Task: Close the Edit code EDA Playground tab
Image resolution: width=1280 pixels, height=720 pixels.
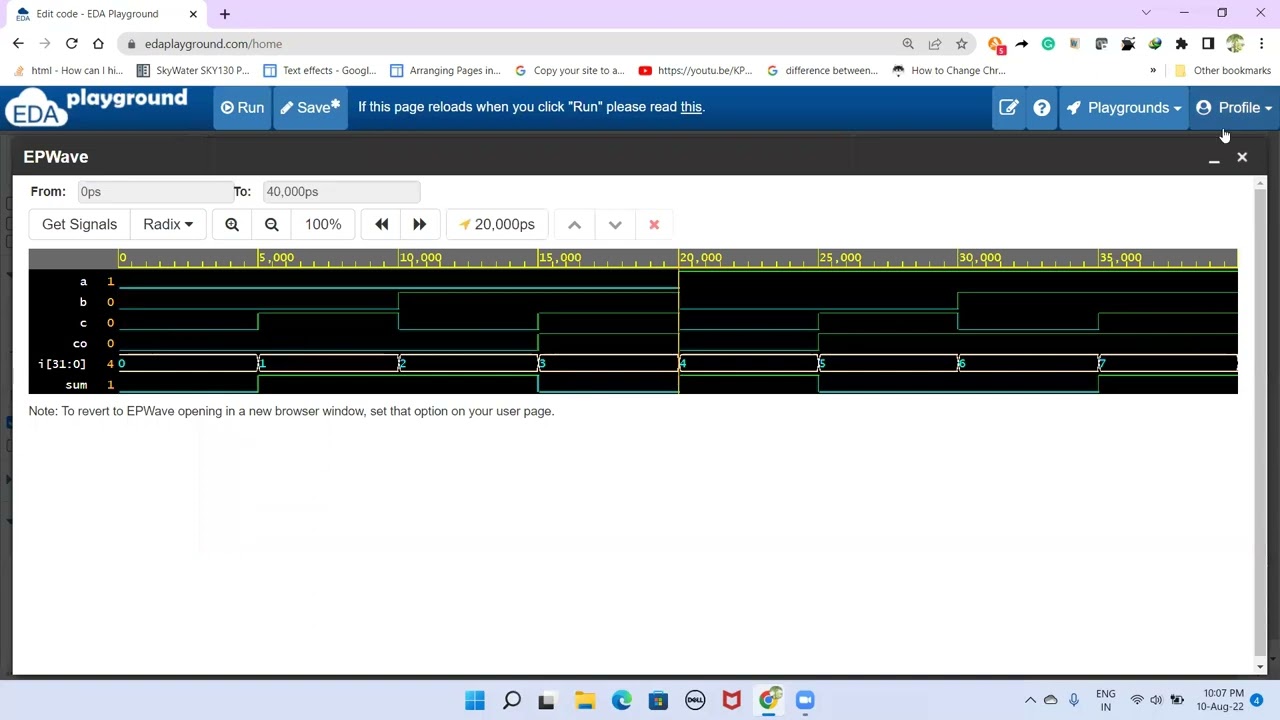Action: (193, 14)
